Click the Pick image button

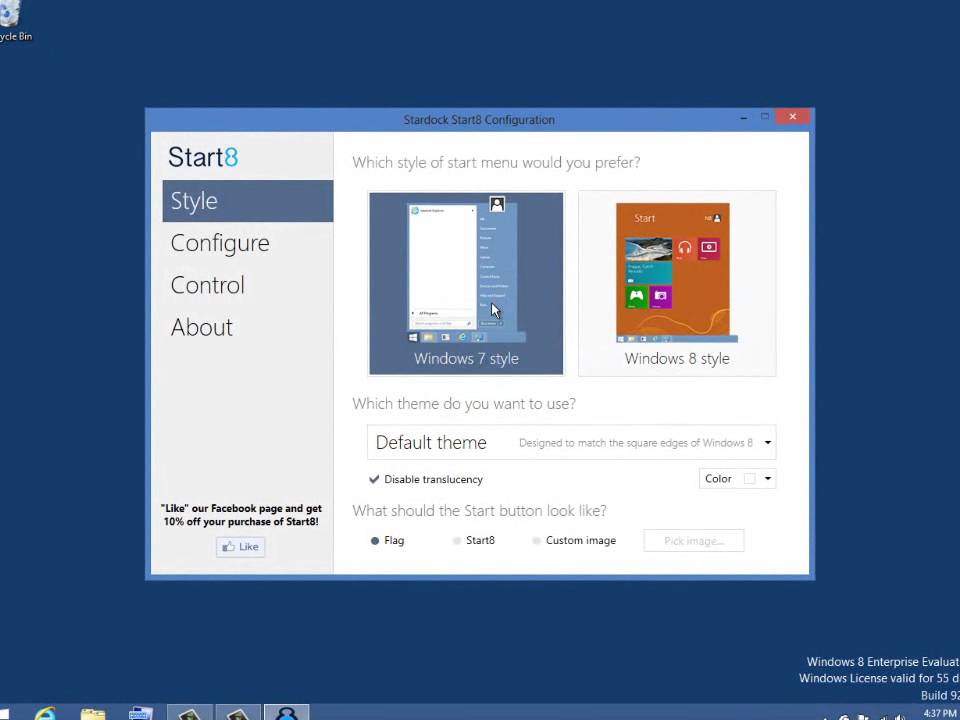click(x=694, y=541)
